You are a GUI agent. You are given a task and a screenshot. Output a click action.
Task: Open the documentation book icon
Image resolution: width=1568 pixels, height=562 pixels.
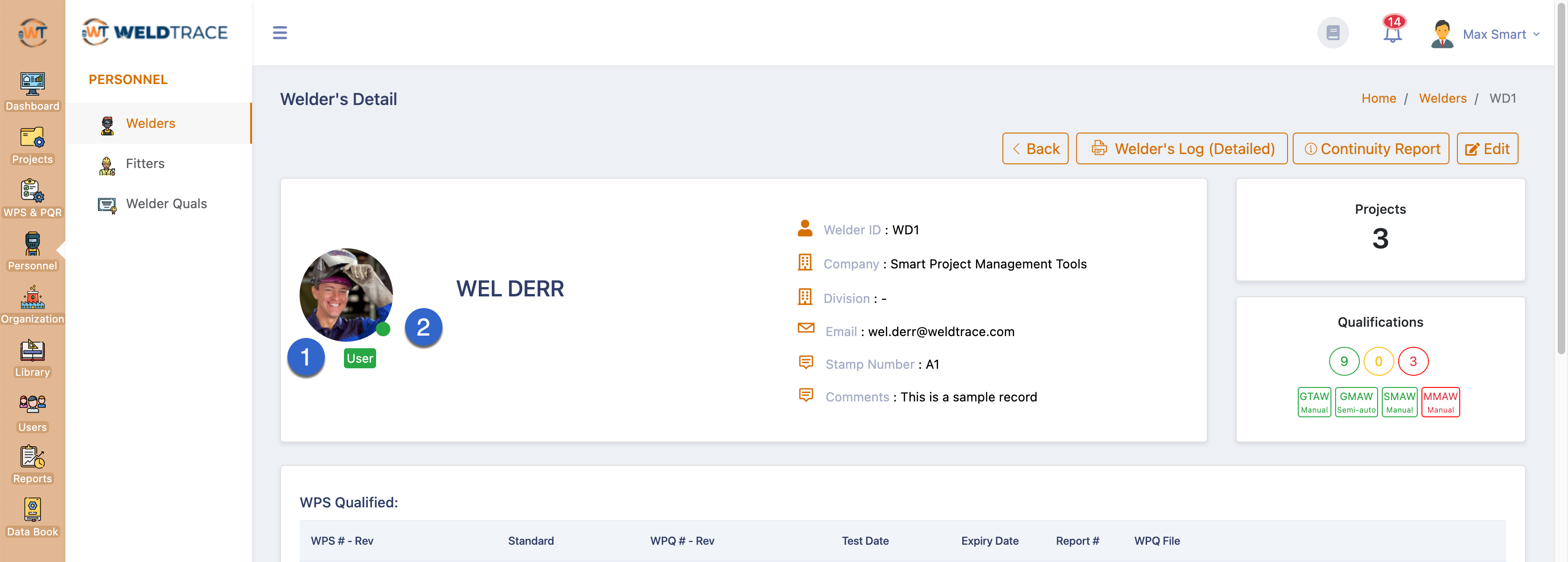pos(1332,32)
